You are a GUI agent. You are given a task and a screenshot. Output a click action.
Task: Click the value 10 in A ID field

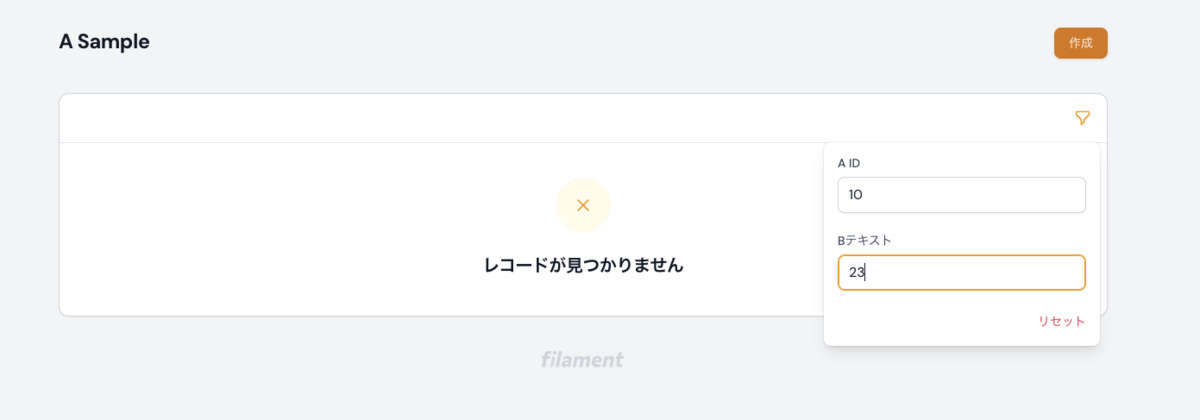(x=855, y=195)
